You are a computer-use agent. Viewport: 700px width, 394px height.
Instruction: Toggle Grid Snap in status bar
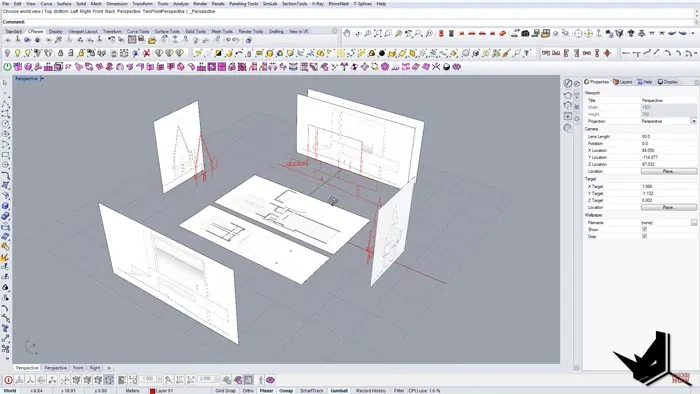click(225, 390)
